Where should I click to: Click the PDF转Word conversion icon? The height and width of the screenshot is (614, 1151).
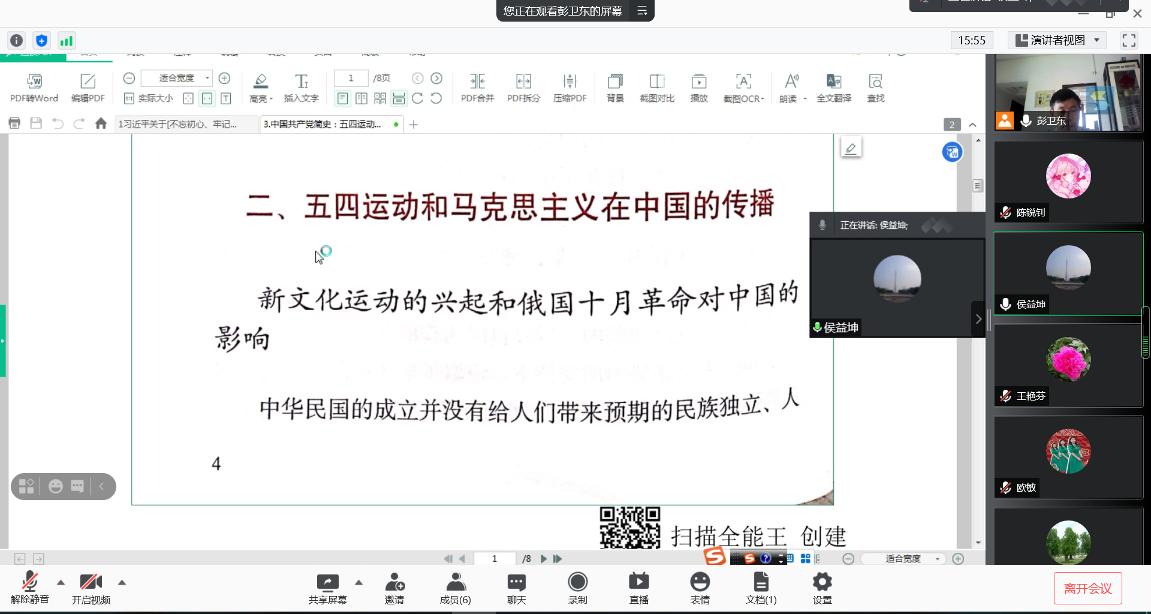pyautogui.click(x=34, y=88)
